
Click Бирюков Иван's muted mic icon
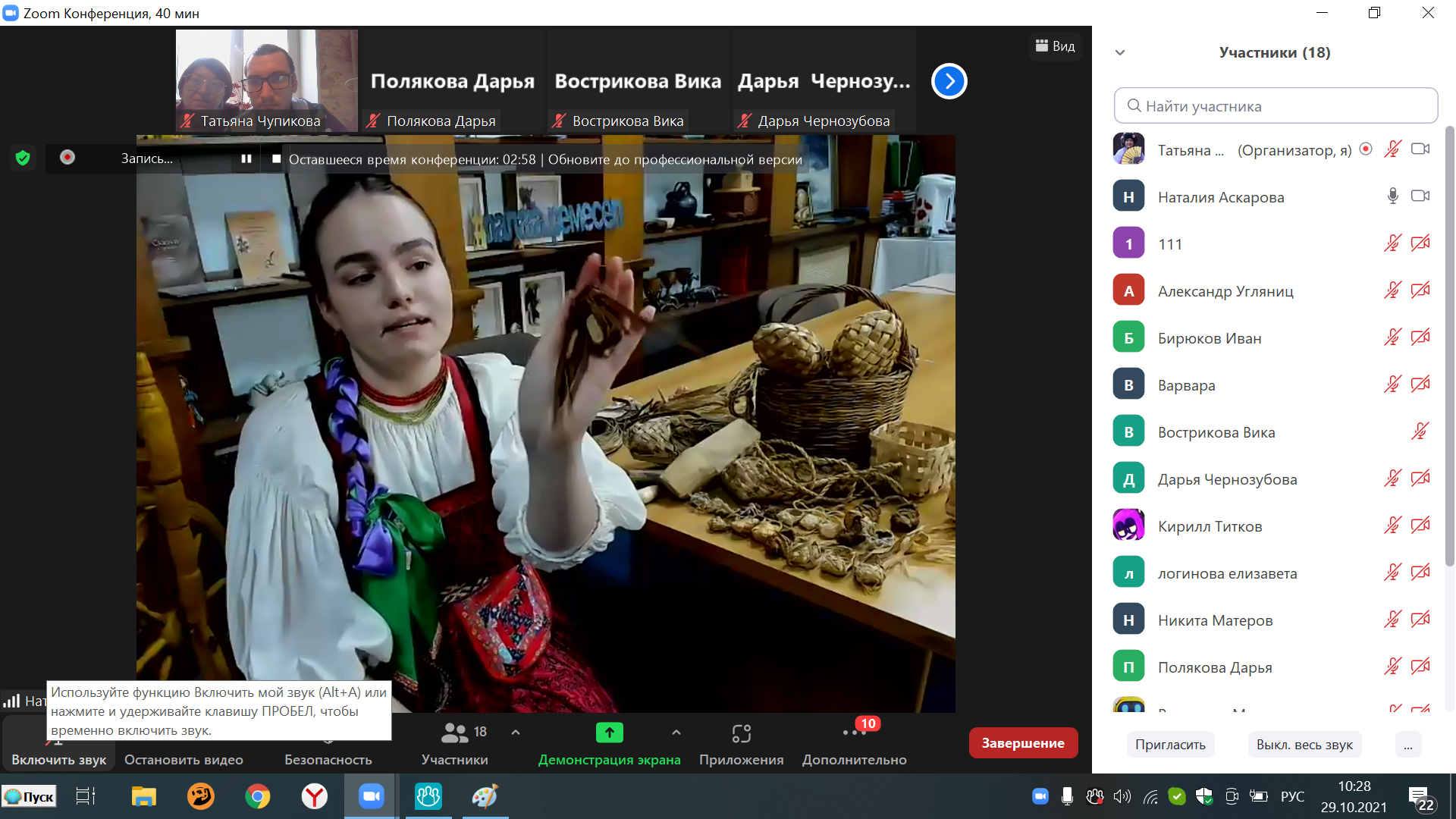[1392, 337]
